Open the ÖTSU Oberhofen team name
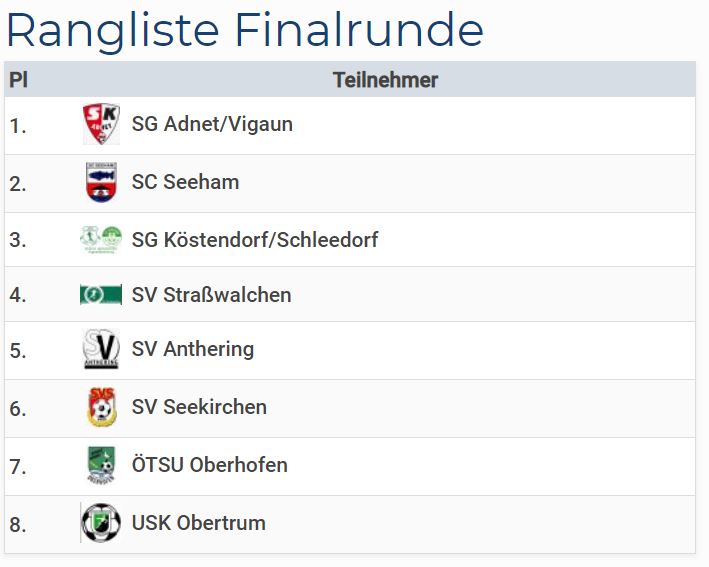The width and height of the screenshot is (709, 567). click(x=209, y=465)
